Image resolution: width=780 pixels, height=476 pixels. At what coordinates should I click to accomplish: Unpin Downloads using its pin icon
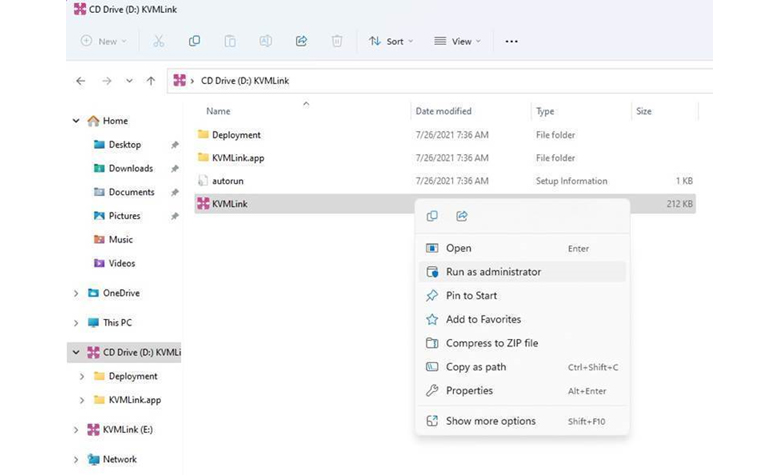tap(175, 169)
